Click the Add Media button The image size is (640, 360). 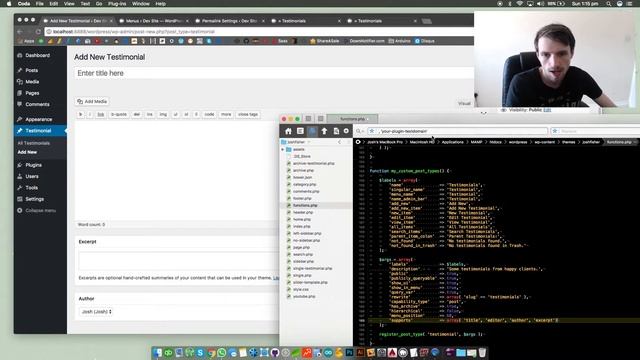[92, 101]
